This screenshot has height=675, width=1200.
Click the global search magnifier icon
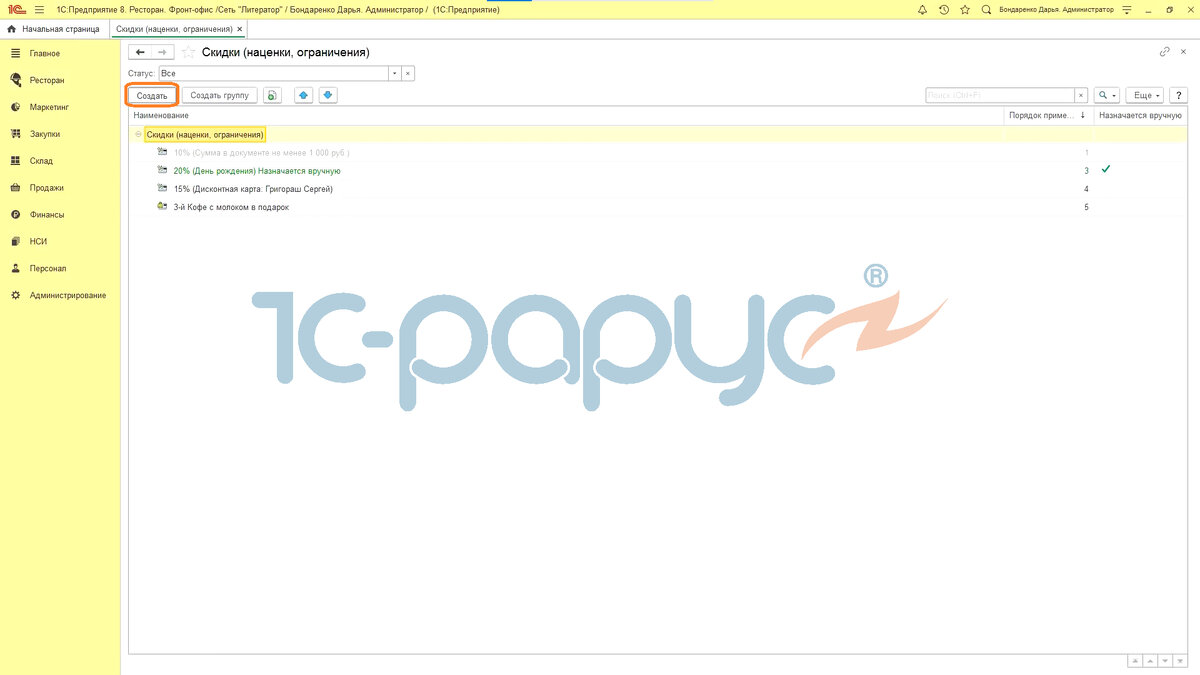coord(987,9)
